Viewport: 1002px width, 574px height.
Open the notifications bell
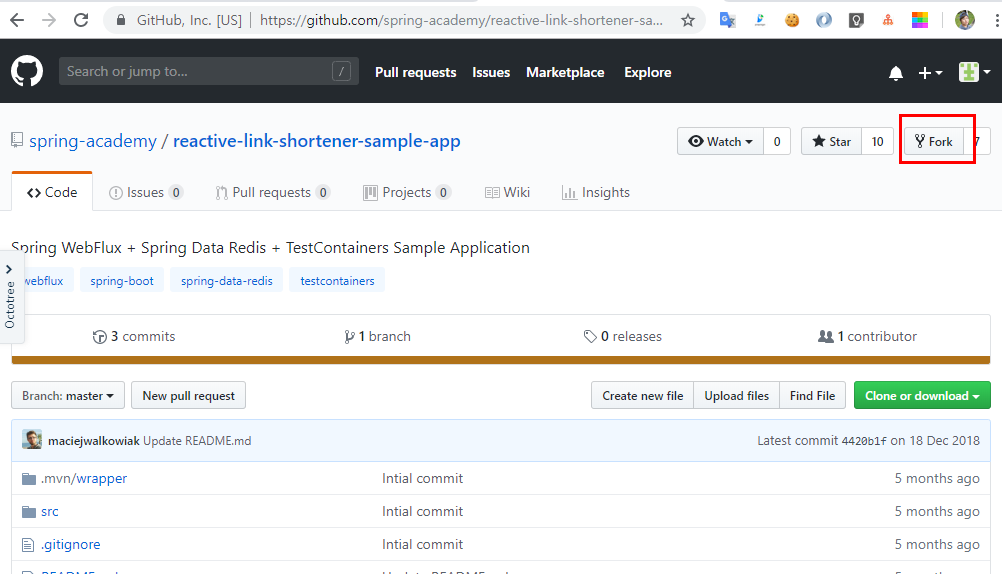point(896,73)
